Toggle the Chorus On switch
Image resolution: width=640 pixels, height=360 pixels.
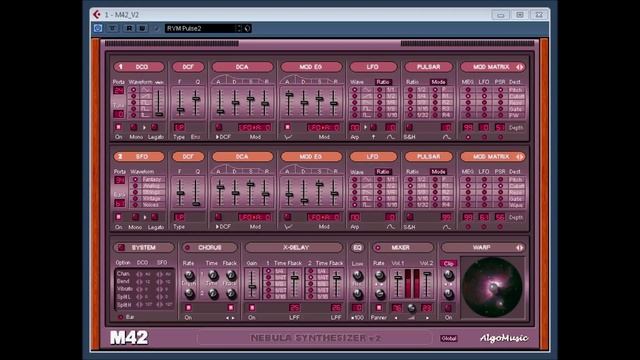click(x=188, y=308)
